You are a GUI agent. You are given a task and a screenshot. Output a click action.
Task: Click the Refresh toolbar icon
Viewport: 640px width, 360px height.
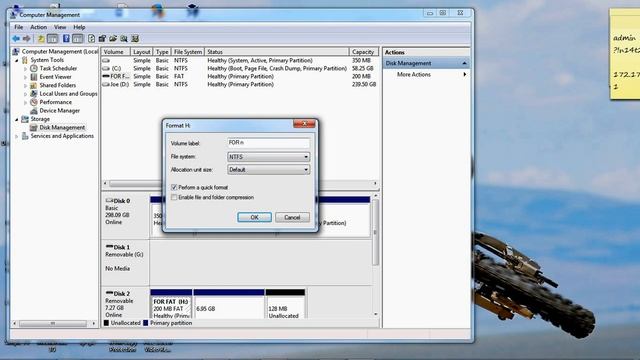91,39
